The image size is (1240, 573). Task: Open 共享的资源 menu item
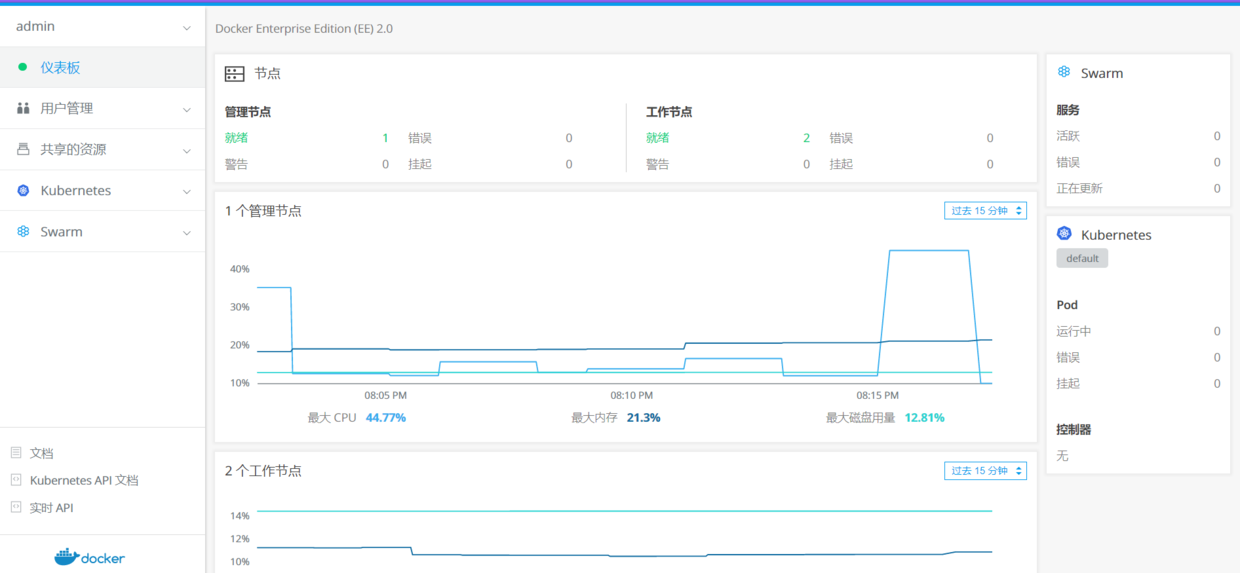point(102,149)
